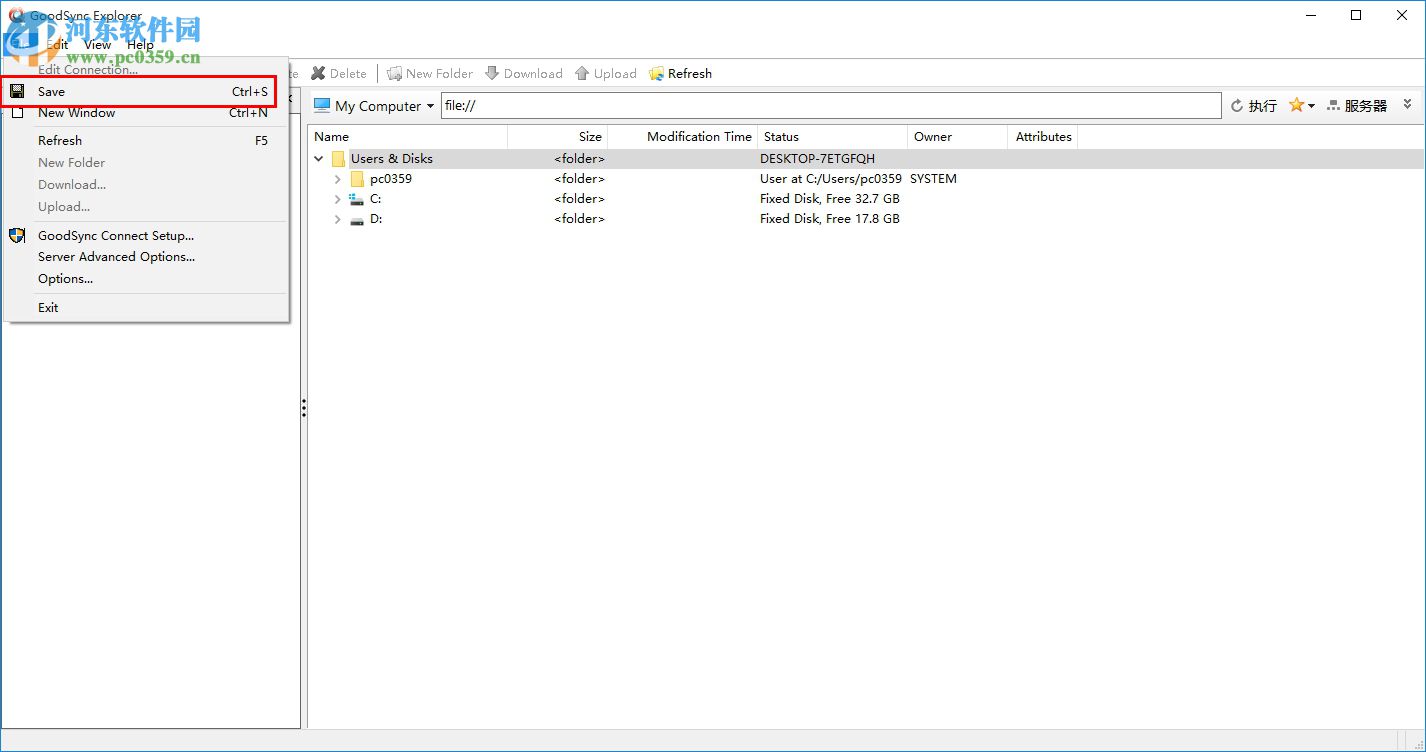The height and width of the screenshot is (752, 1426).
Task: Click the Delete toolbar button
Action: tap(339, 74)
